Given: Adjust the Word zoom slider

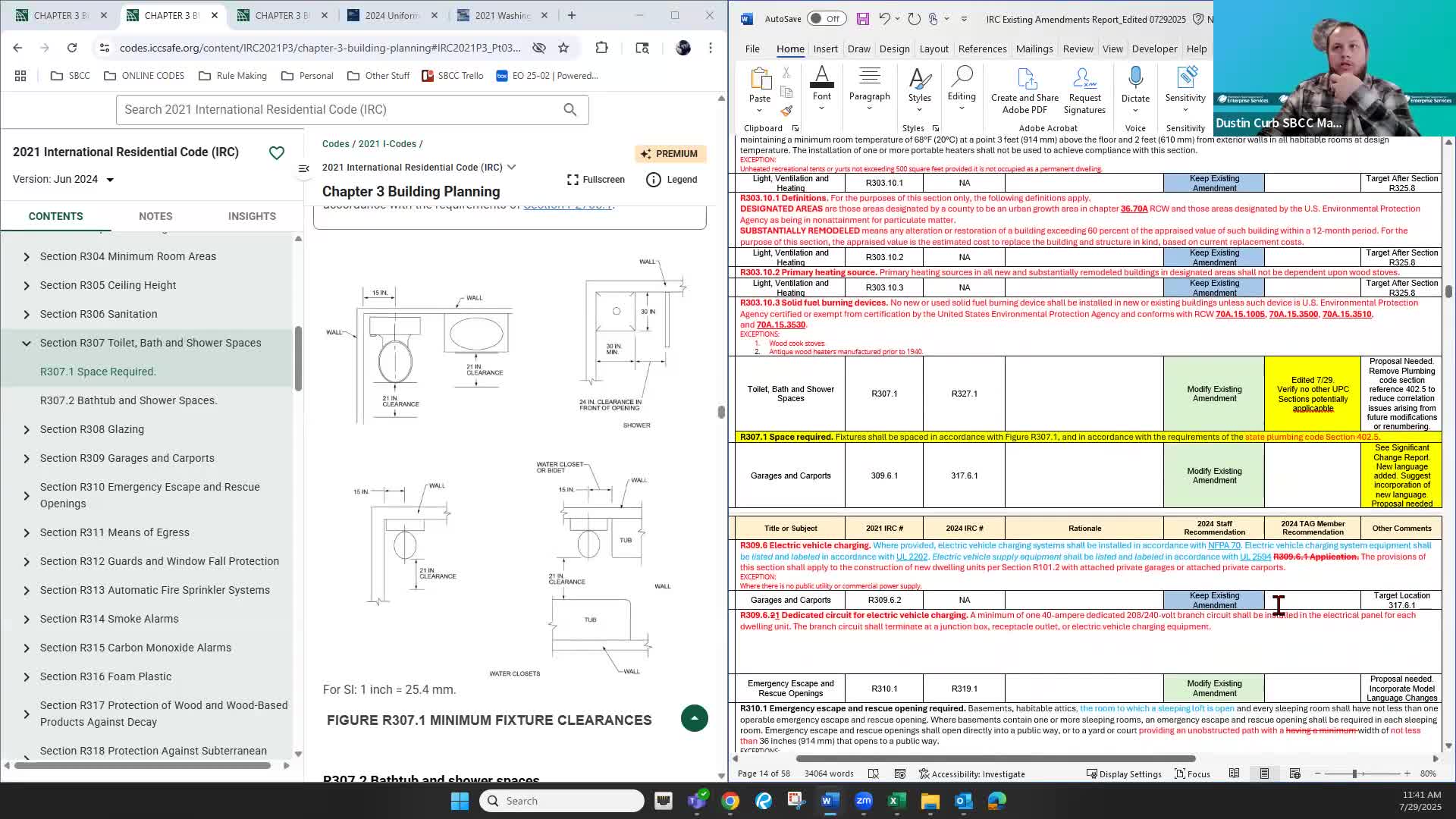Looking at the screenshot, I should (x=1354, y=773).
